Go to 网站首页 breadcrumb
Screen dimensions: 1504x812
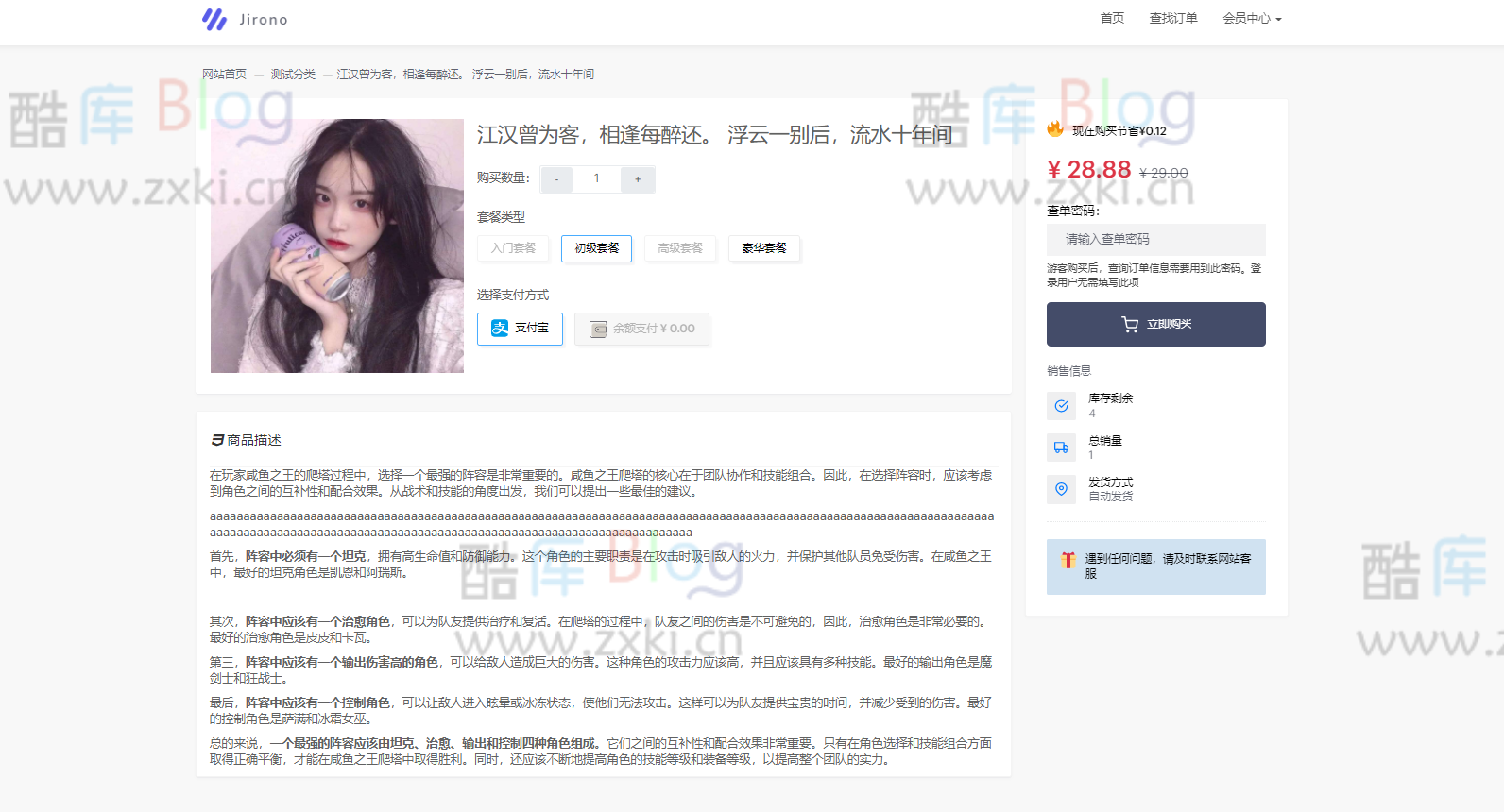(x=224, y=74)
